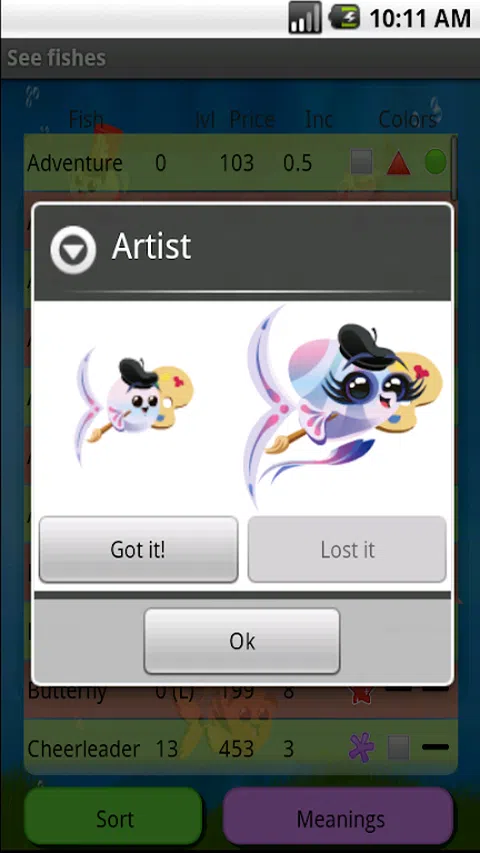Click the Colors column header
Screen dimensions: 480x853
pos(408,120)
